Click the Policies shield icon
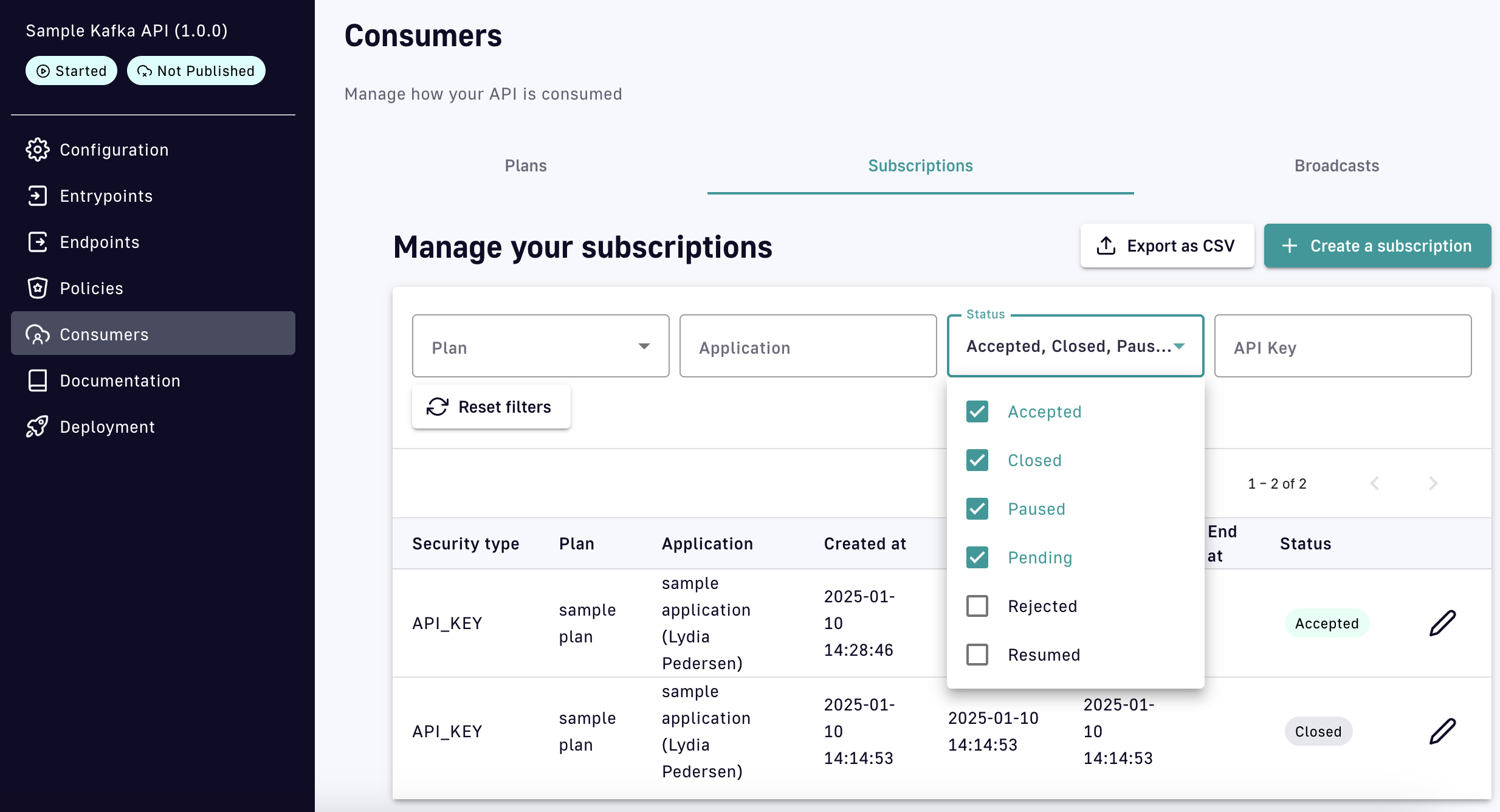The height and width of the screenshot is (812, 1500). pos(37,288)
